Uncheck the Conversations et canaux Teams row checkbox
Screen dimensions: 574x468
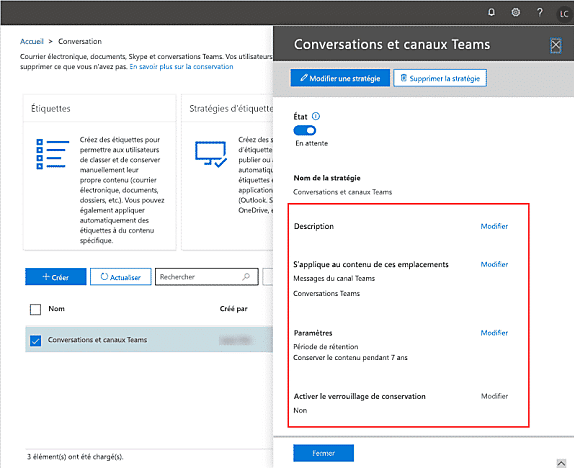pyautogui.click(x=36, y=340)
